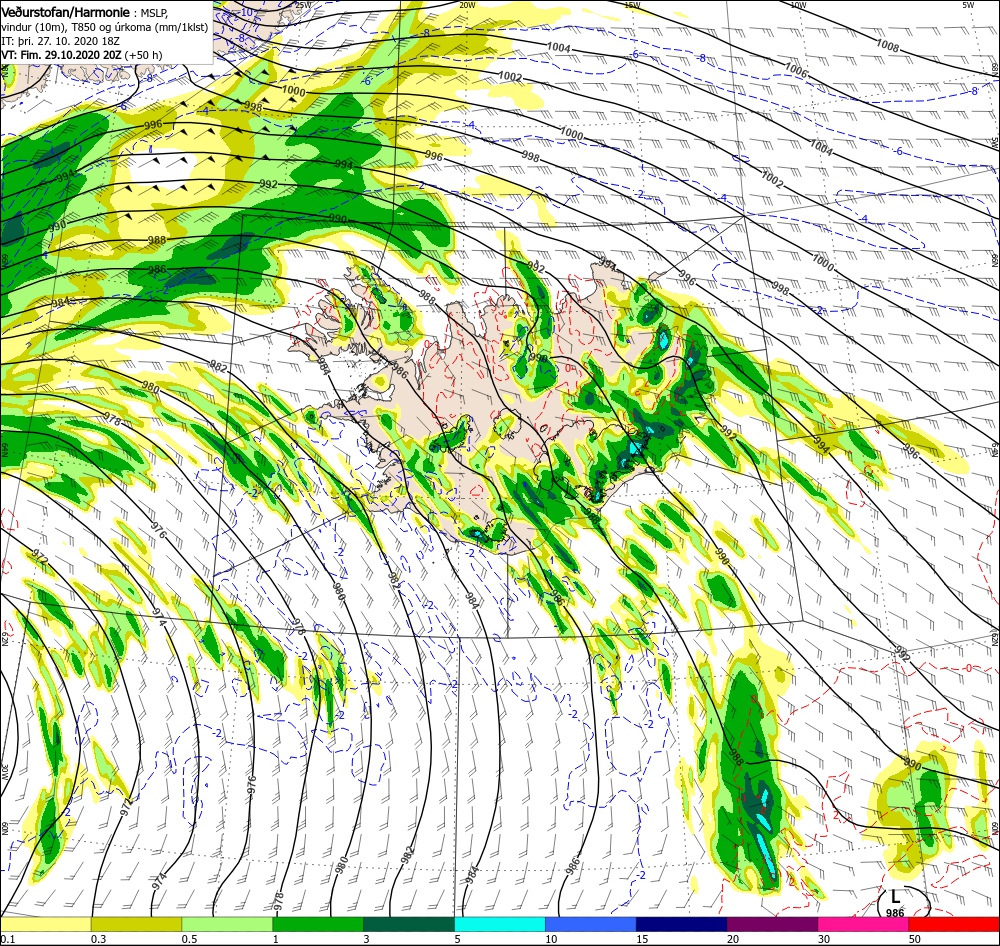The width and height of the screenshot is (1000, 946).
Task: Select the dark green 3–5 mm legend swatch
Action: click(x=409, y=924)
